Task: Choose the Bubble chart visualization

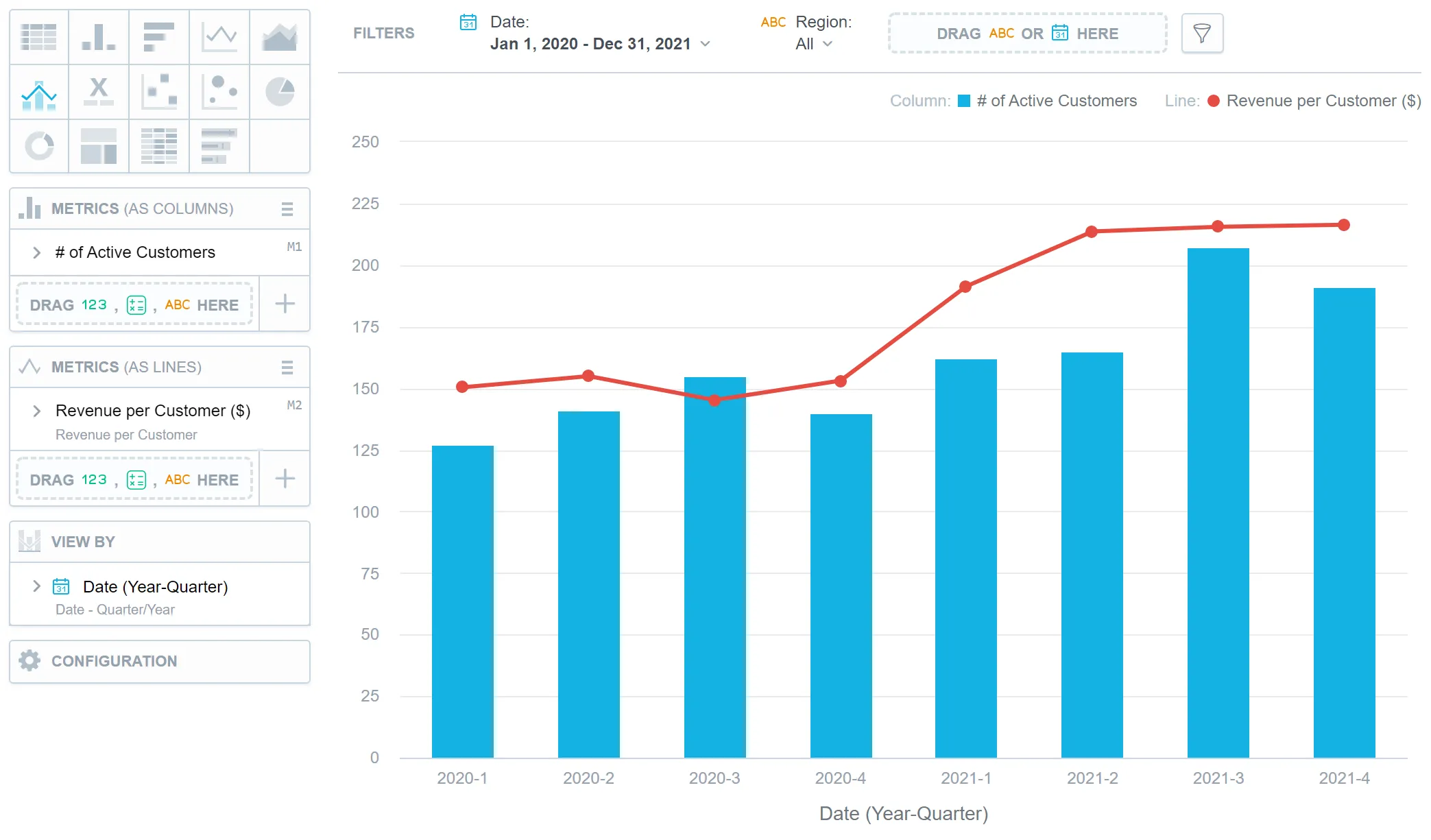Action: coord(219,91)
